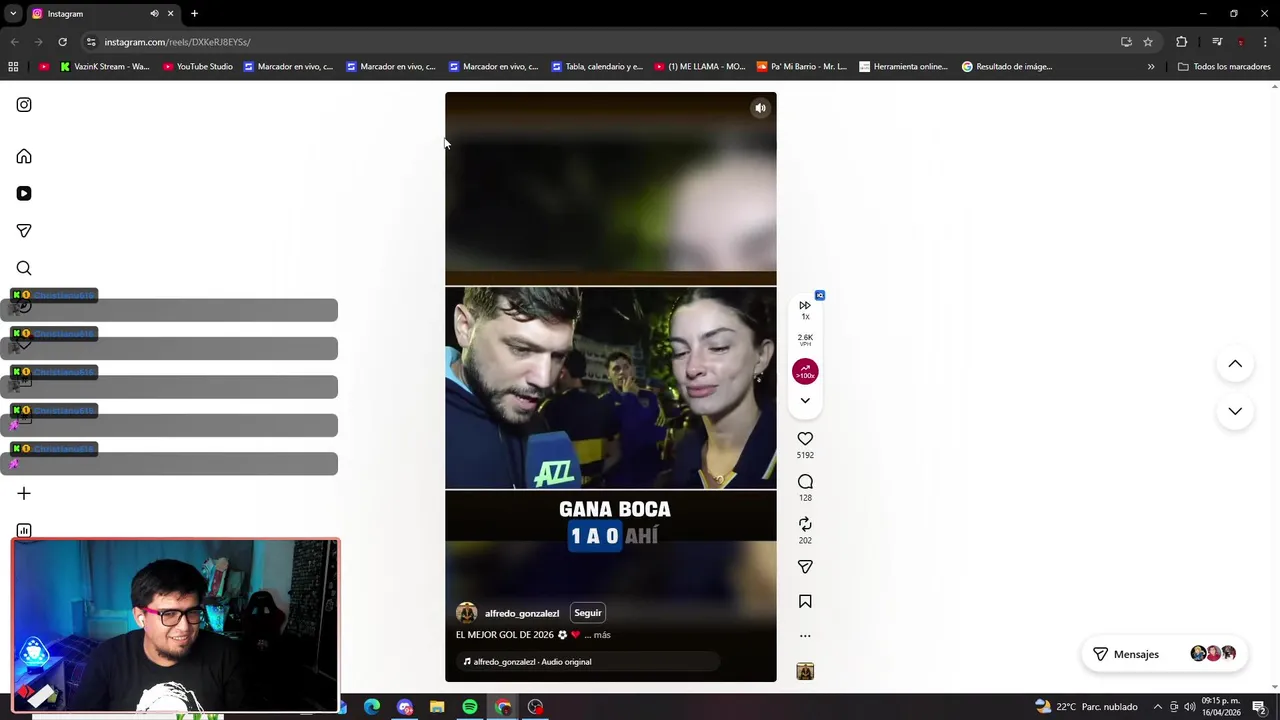Expand the caption with 'más'

click(x=601, y=635)
